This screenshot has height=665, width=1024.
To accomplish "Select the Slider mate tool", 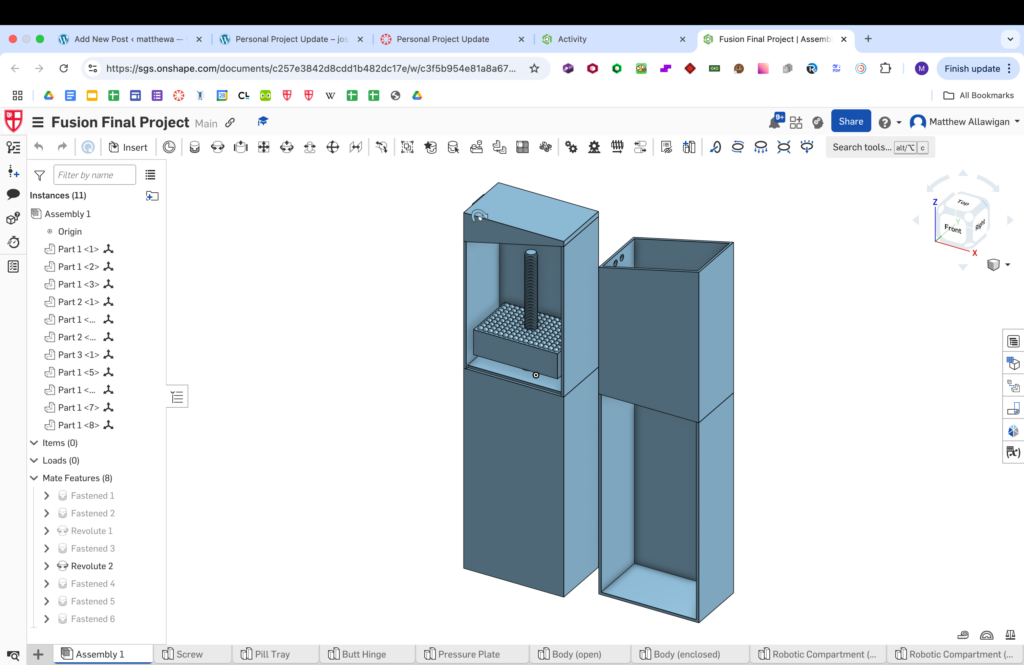I will [240, 147].
